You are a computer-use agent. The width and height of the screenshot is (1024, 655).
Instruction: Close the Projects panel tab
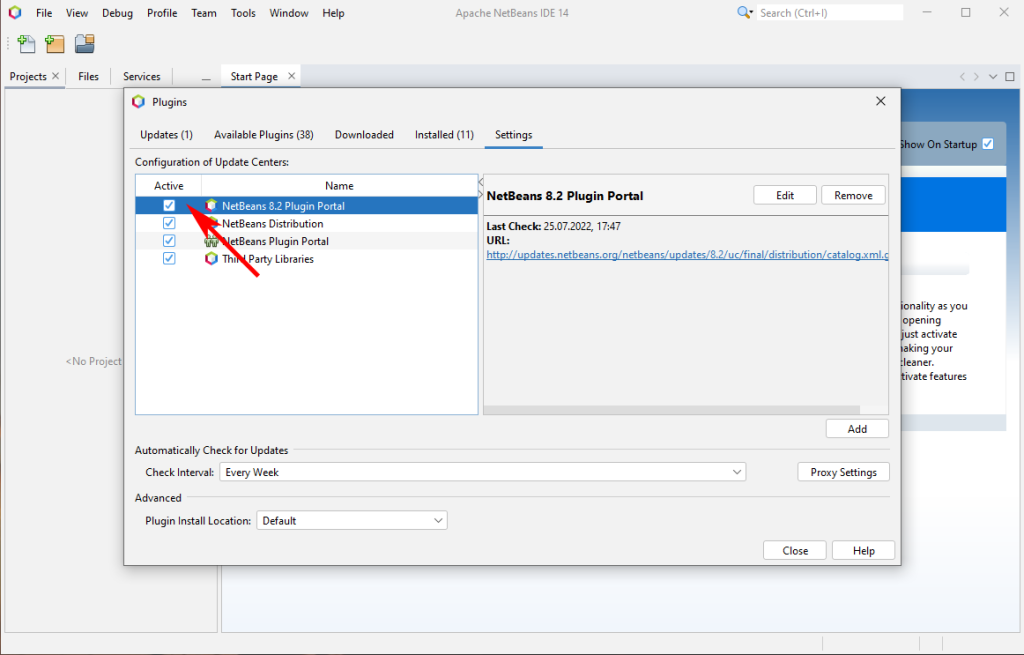point(56,76)
